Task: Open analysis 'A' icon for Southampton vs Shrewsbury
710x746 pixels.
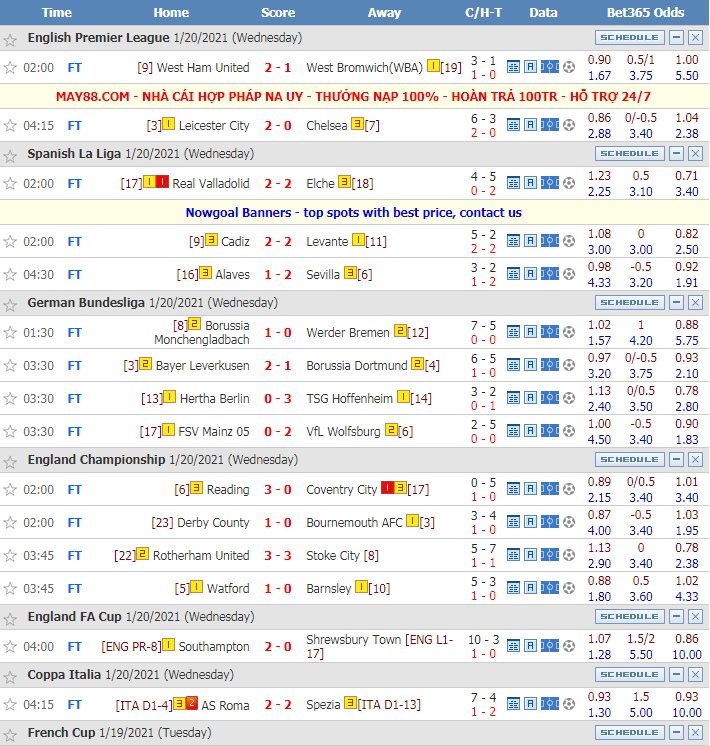Action: coord(530,646)
